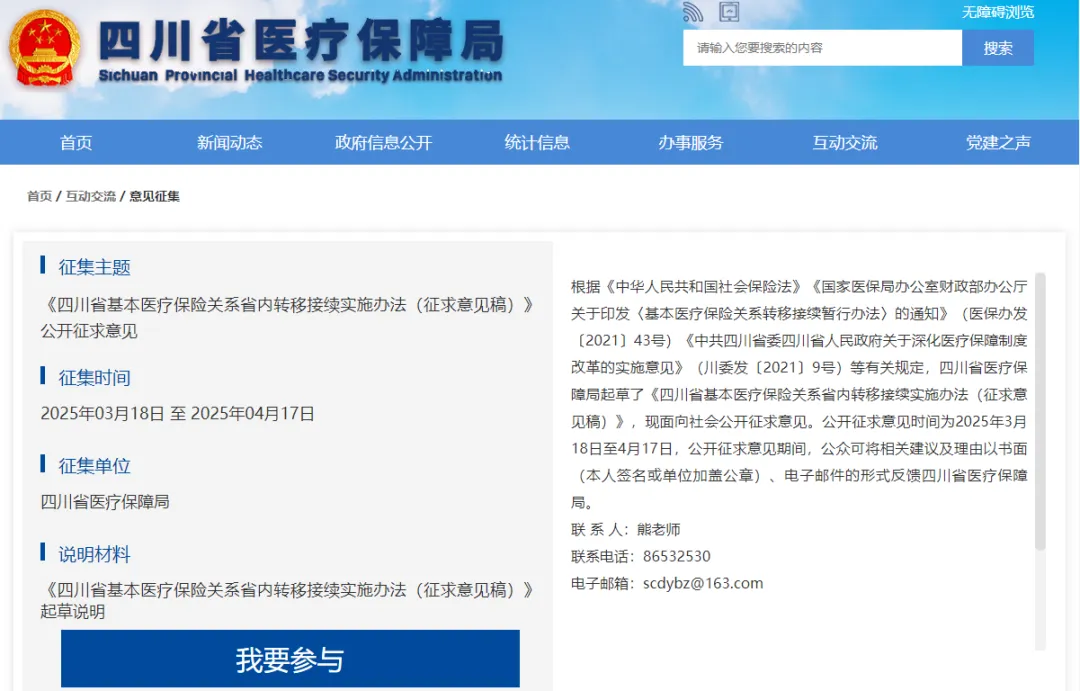The width and height of the screenshot is (1080, 691).
Task: Open the 统计信息 navigation tab
Action: [x=537, y=143]
